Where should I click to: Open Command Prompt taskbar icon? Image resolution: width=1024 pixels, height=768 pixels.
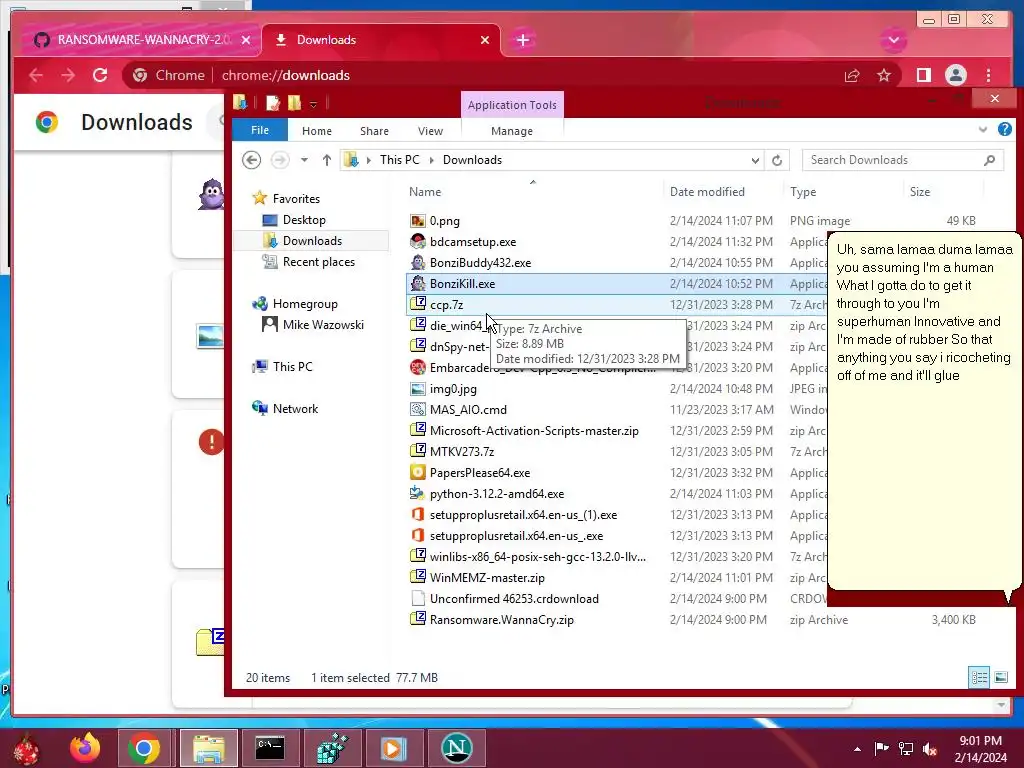click(x=270, y=748)
